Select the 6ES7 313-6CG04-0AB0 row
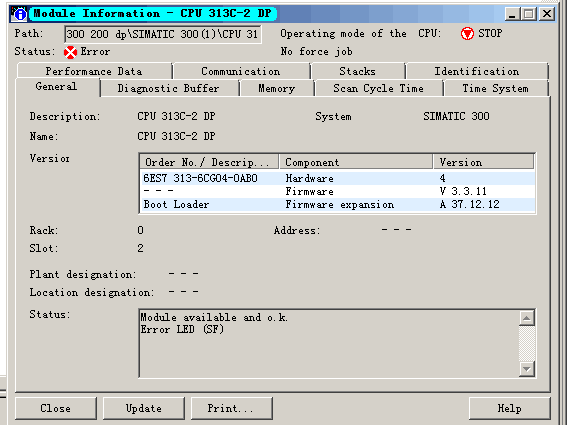Viewport: 574px width, 425px height. 337,178
